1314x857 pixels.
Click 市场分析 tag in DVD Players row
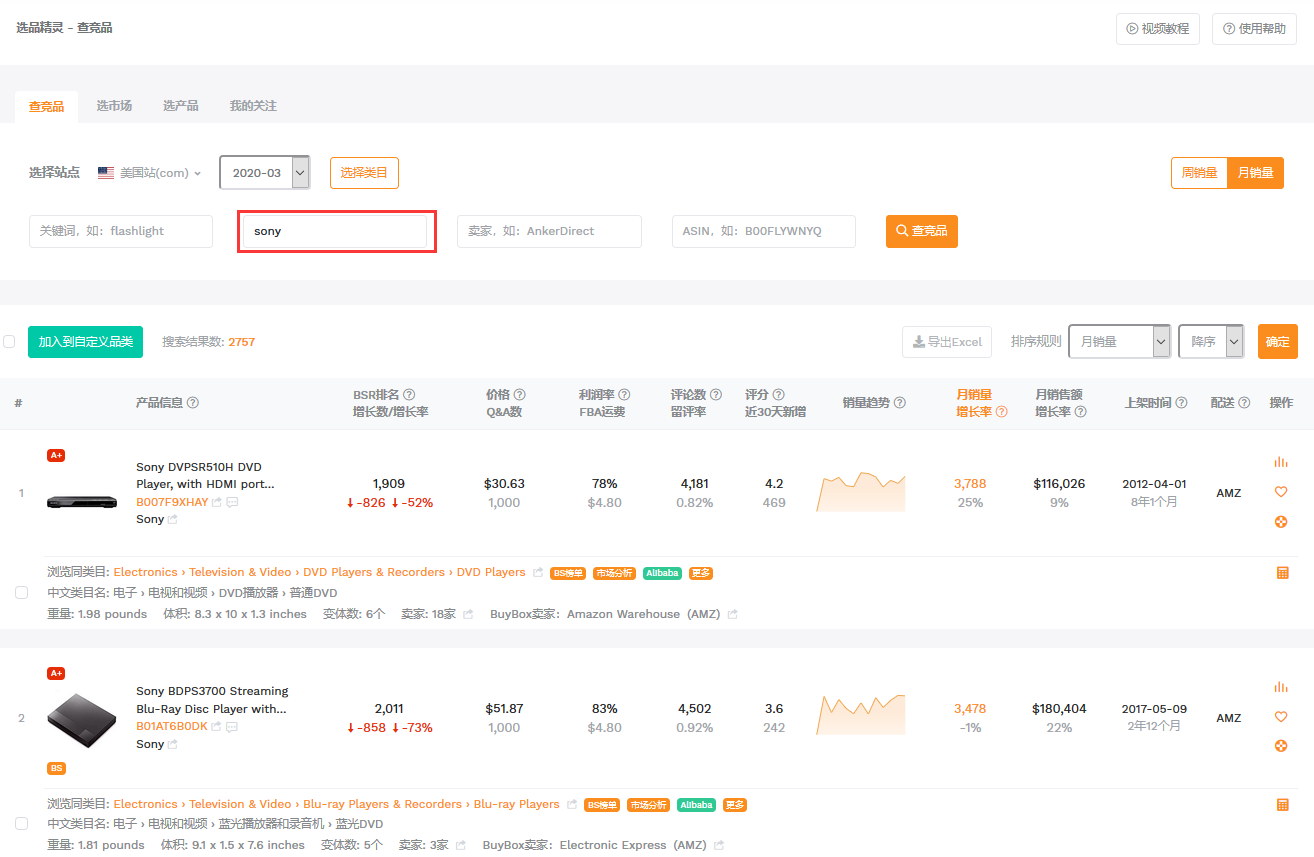(x=615, y=573)
